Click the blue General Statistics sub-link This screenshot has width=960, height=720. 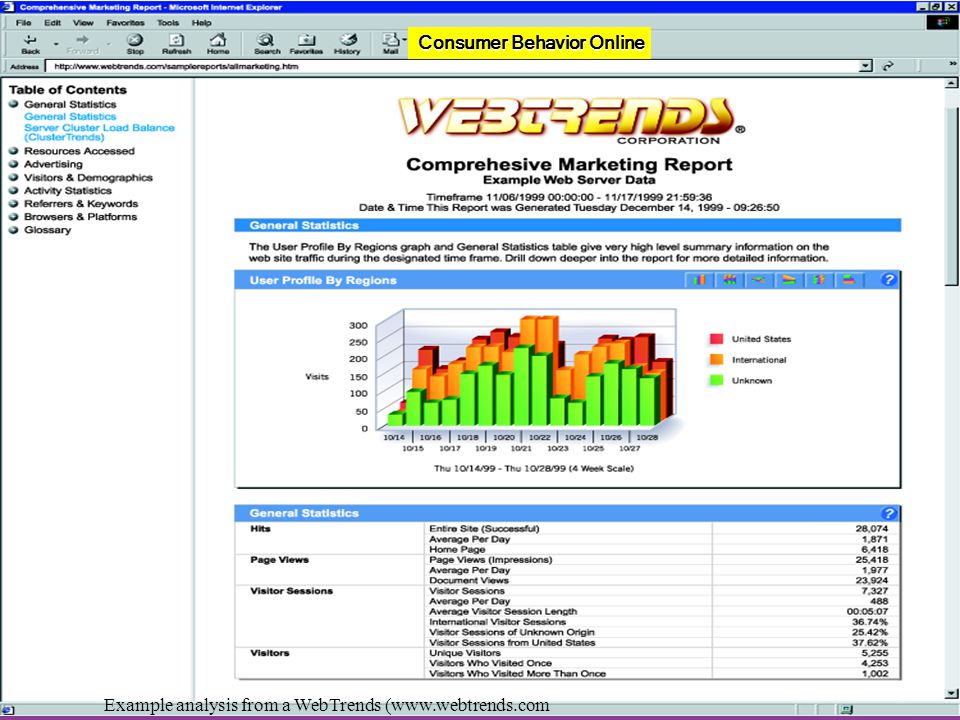pos(70,116)
